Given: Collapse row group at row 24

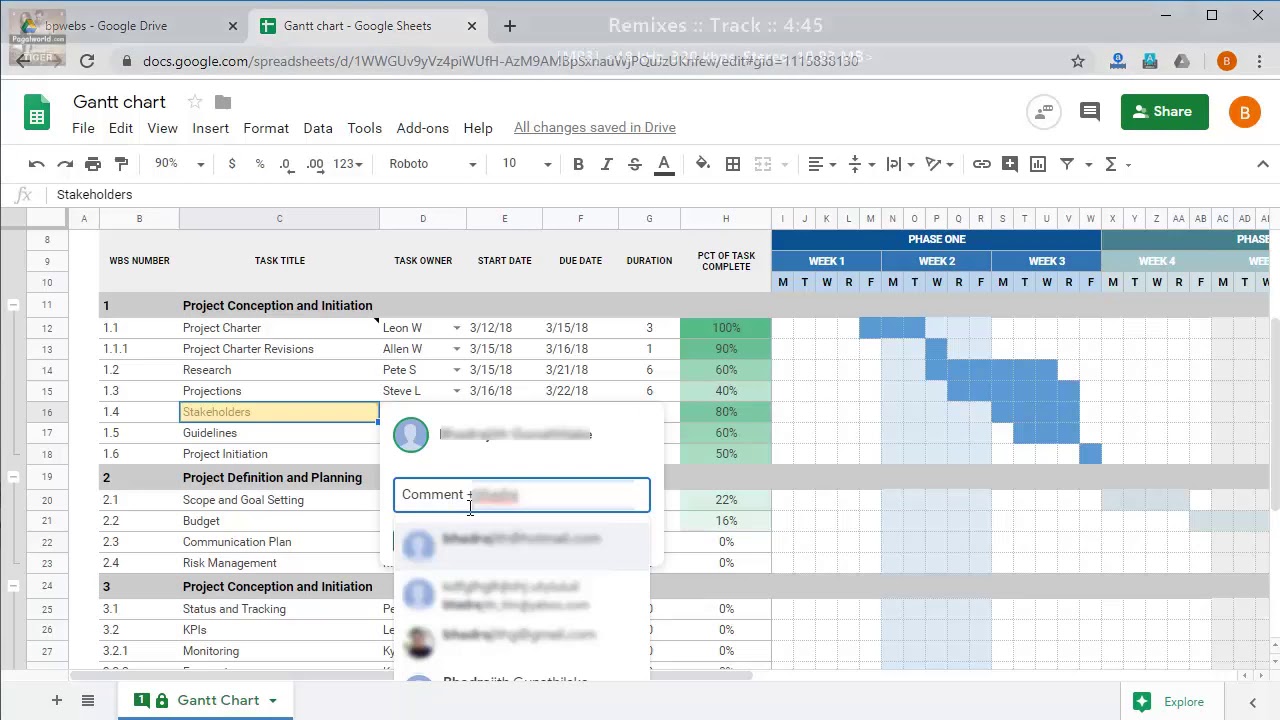Looking at the screenshot, I should point(13,586).
